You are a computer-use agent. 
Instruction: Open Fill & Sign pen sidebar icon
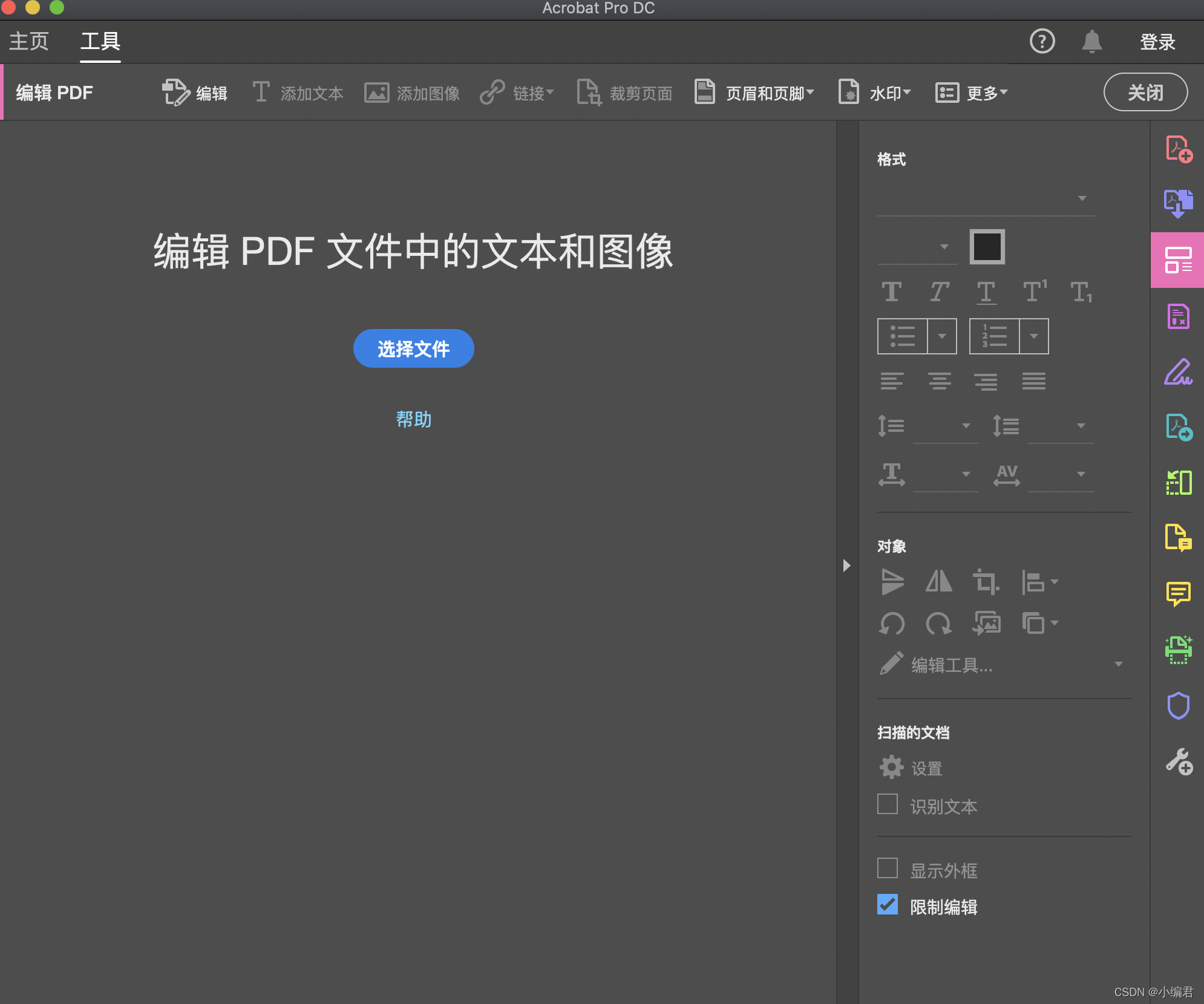click(x=1179, y=372)
